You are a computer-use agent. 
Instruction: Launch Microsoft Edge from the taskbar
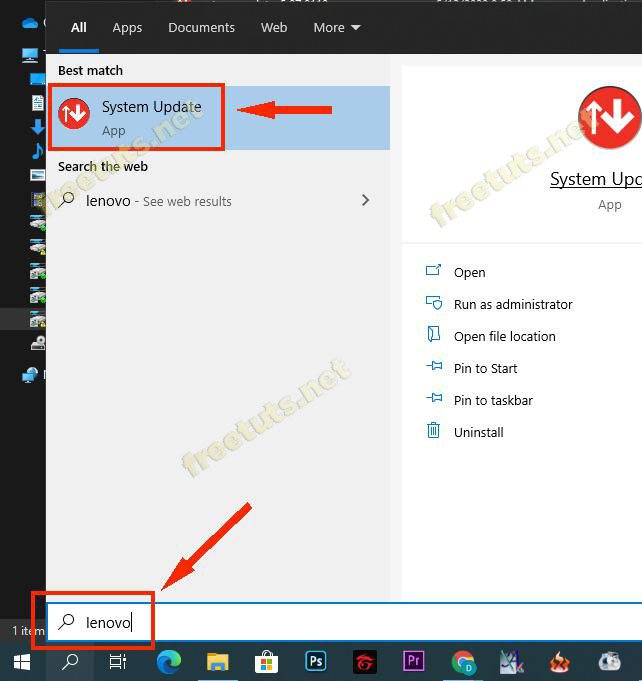(169, 662)
